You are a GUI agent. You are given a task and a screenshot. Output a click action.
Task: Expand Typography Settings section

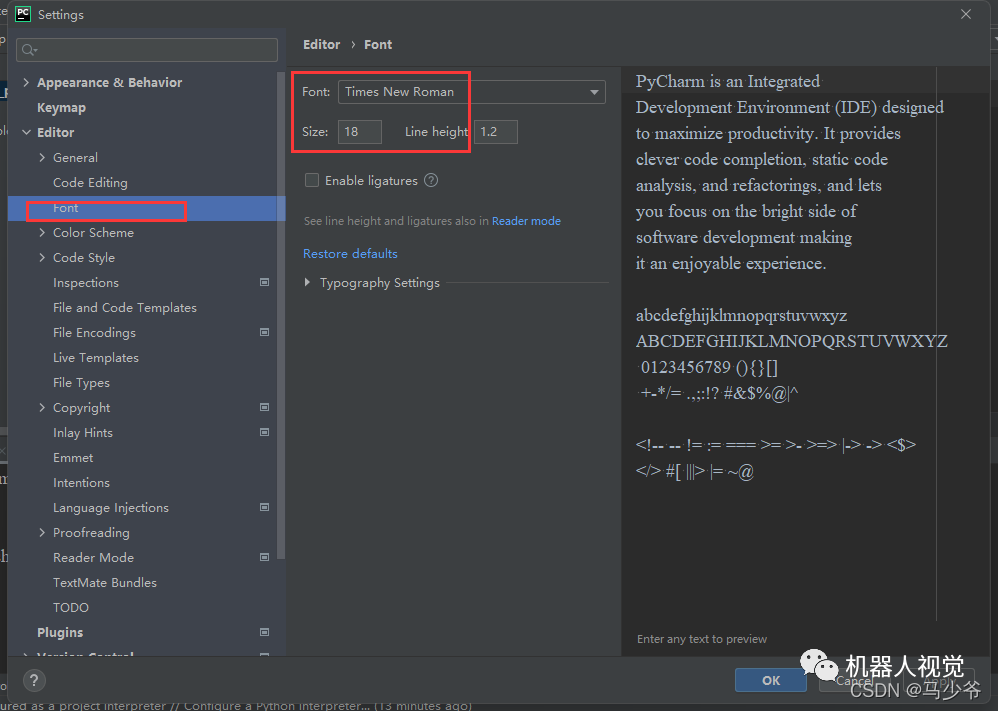tap(307, 282)
